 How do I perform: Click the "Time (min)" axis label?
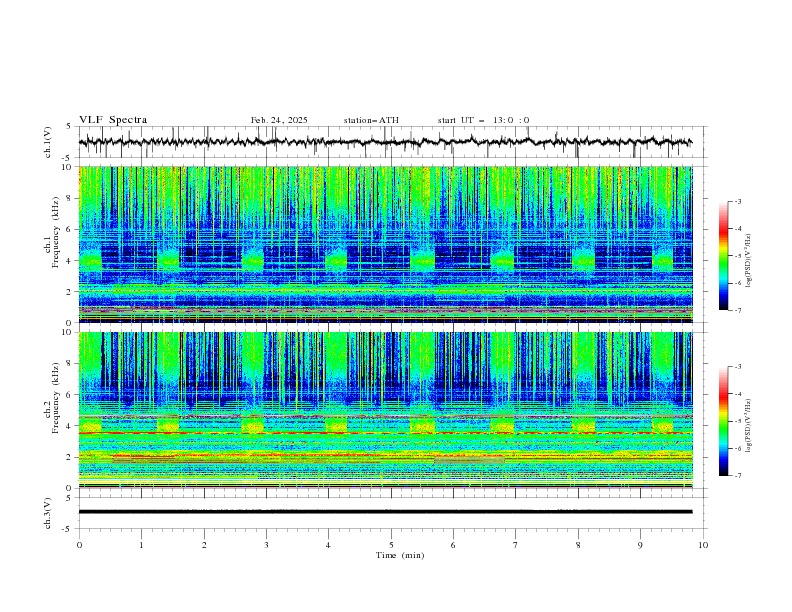coord(400,555)
